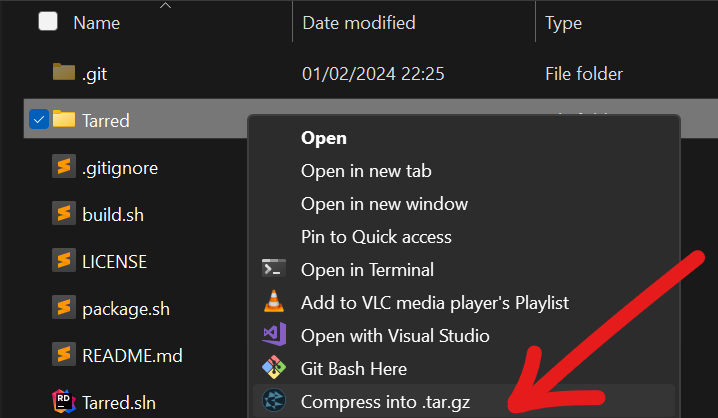This screenshot has height=418, width=718.
Task: Choose Pin to Quick access
Action: click(376, 237)
